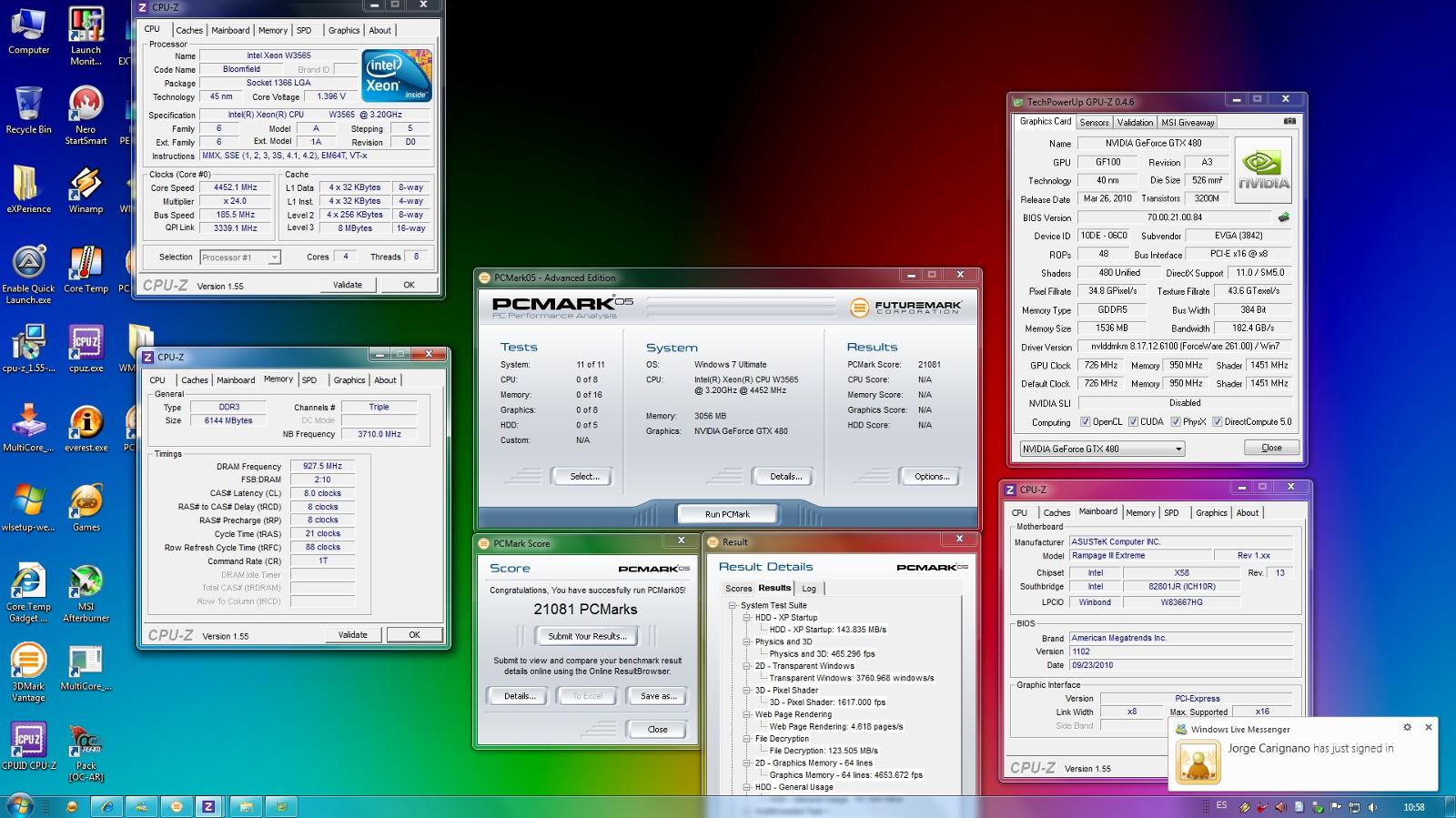This screenshot has height=818, width=1456.
Task: Open the MSI Giveaway tab in GPU-Z
Action: tap(1188, 122)
